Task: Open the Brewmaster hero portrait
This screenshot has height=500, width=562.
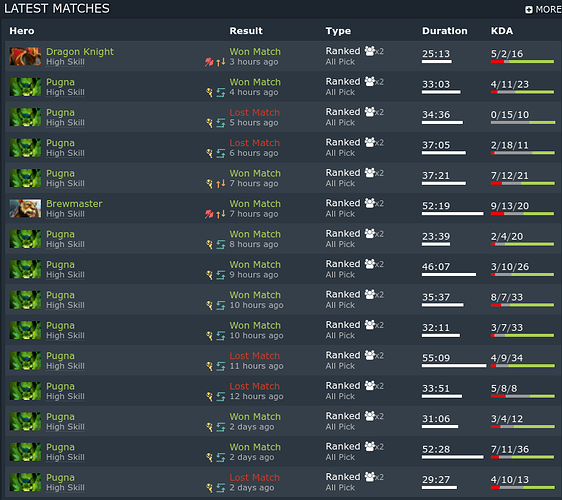Action: 25,208
